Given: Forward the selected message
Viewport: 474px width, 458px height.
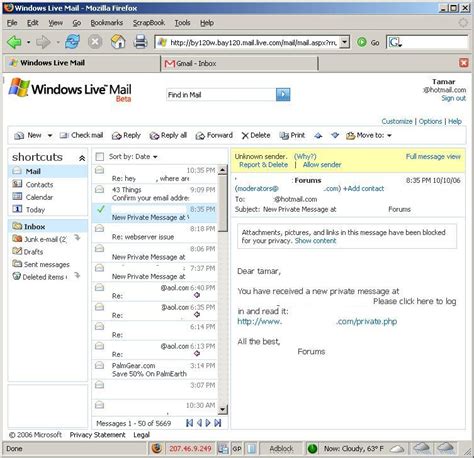Looking at the screenshot, I should 214,135.
